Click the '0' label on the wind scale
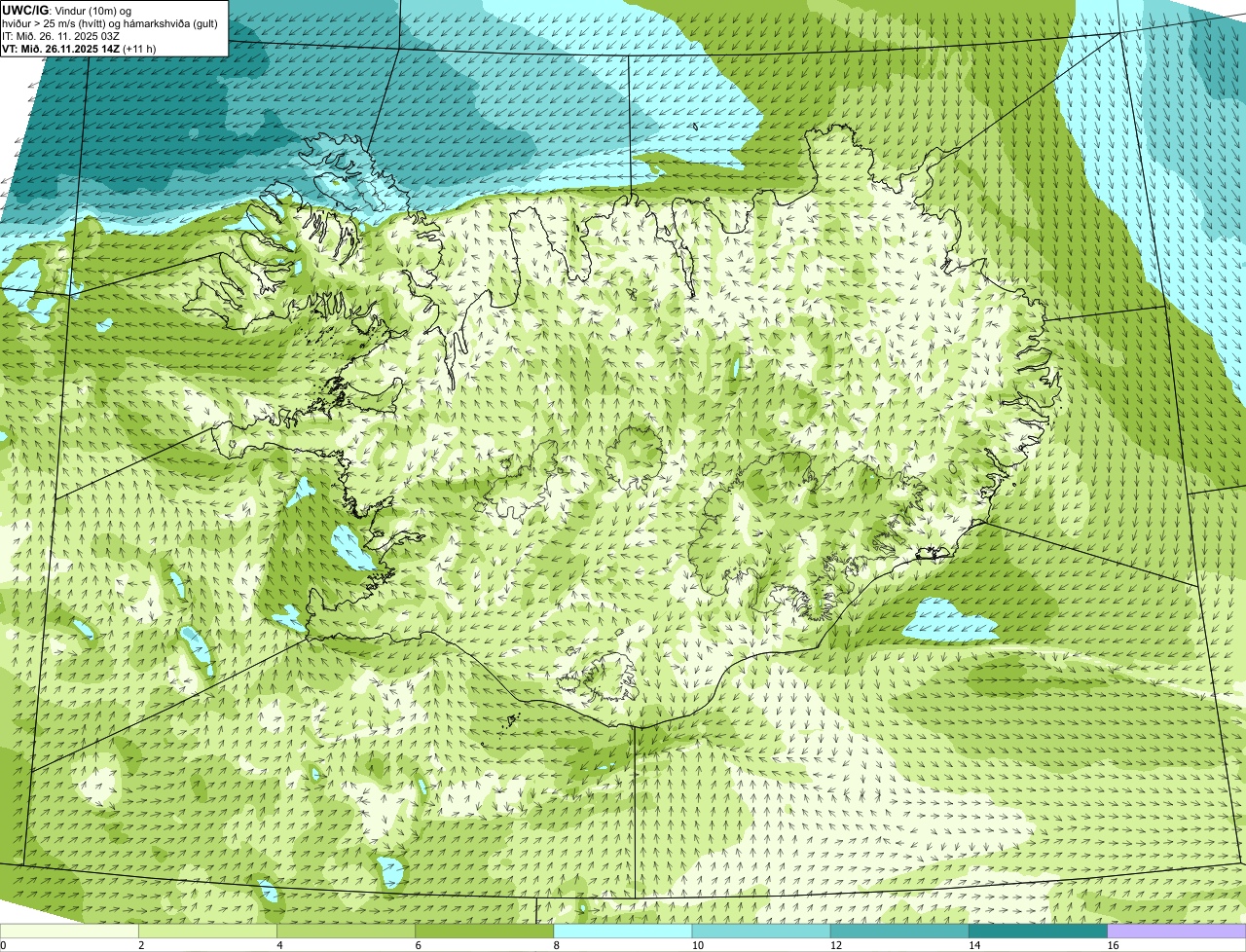Image resolution: width=1246 pixels, height=952 pixels. (3, 945)
